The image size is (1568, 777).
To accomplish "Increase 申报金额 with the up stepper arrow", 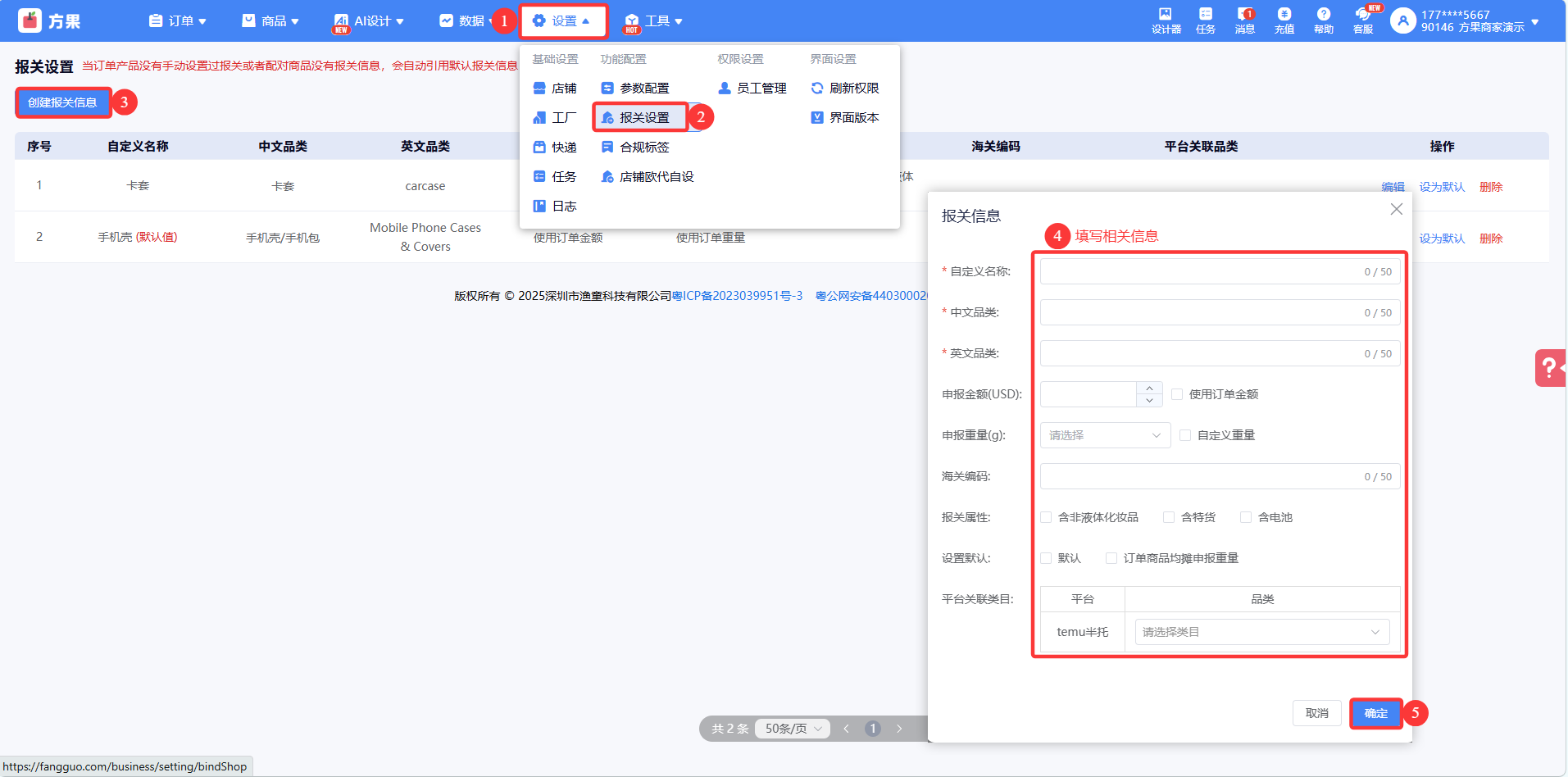I will [x=1149, y=388].
